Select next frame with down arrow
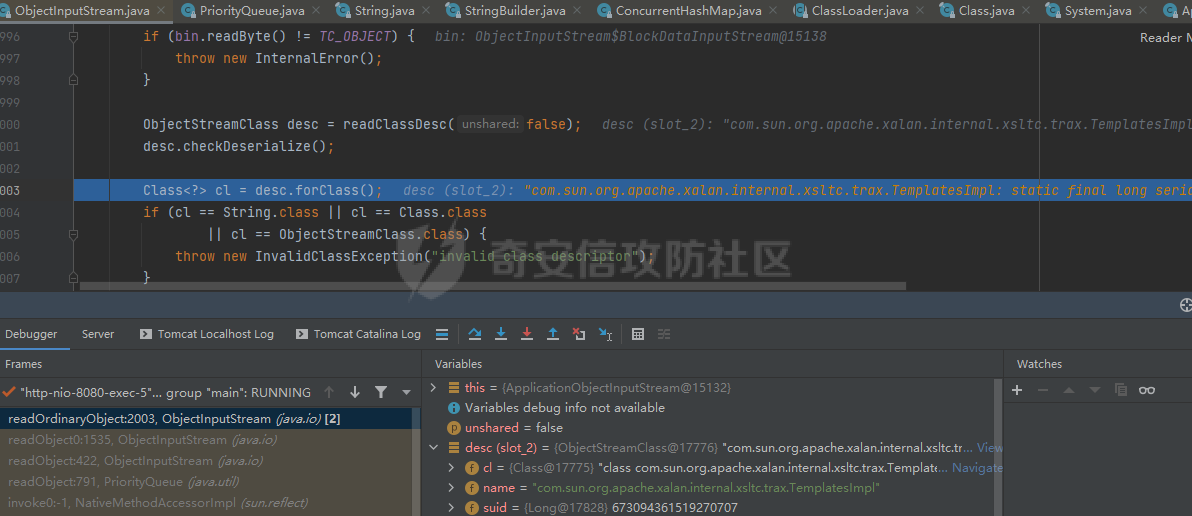Viewport: 1192px width, 516px height. 355,392
